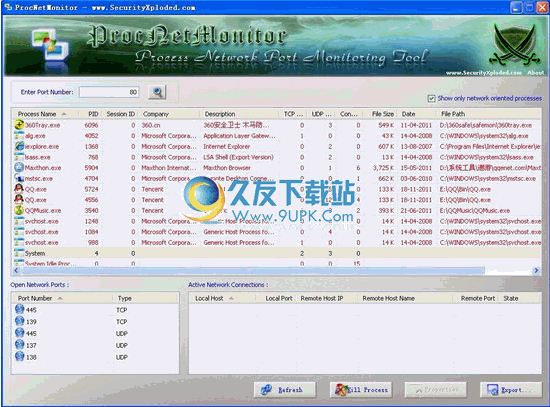The width and height of the screenshot is (550, 407).
Task: Click the Kill Process button
Action: pyautogui.click(x=361, y=389)
